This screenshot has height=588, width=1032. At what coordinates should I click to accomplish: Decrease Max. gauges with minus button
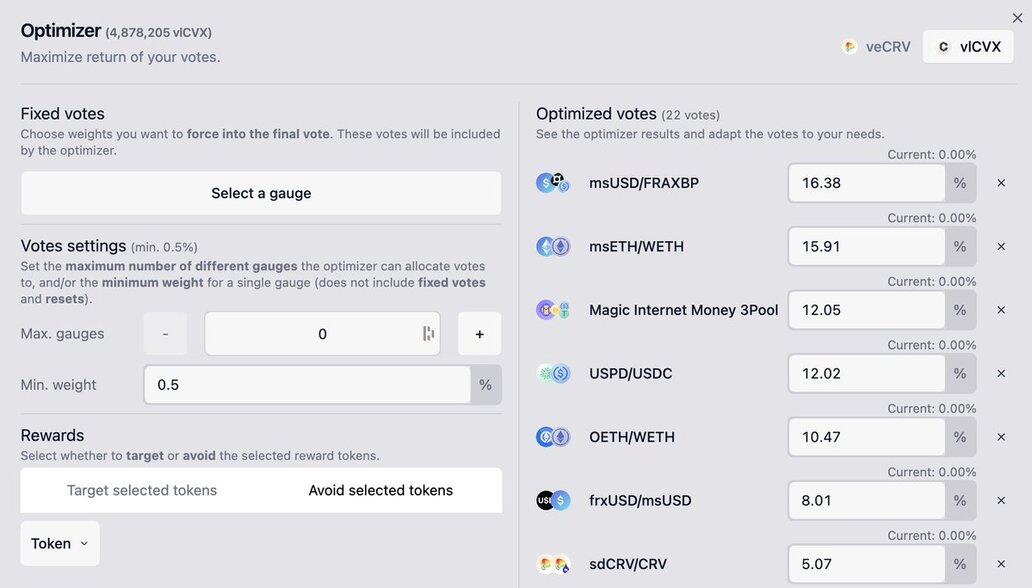(x=165, y=334)
